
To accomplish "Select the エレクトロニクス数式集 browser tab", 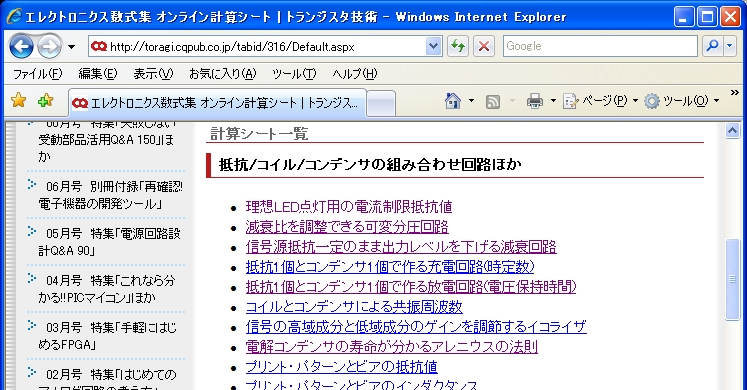I will pyautogui.click(x=217, y=103).
